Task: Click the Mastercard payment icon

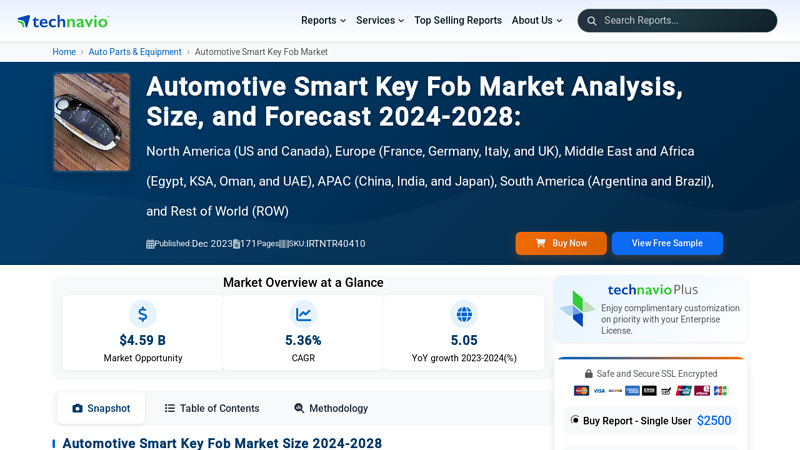Action: pyautogui.click(x=582, y=391)
